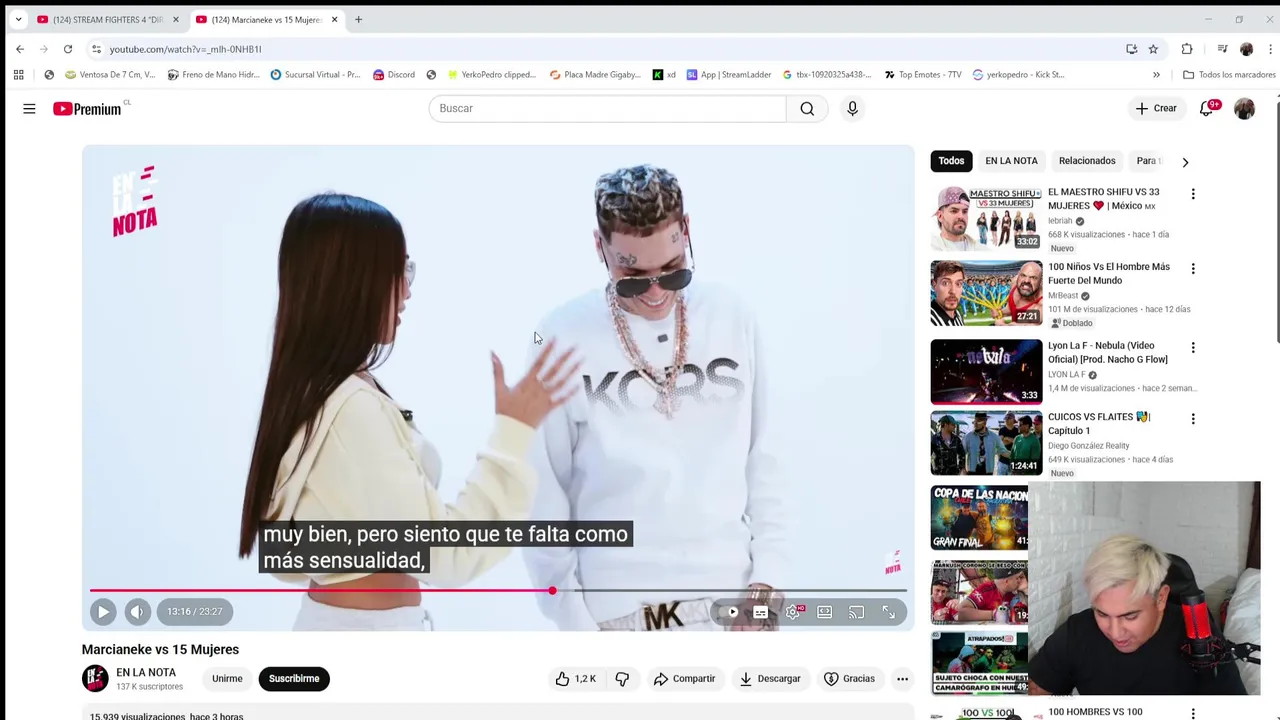Open EN LA NOTA channel name link
The width and height of the screenshot is (1280, 720).
click(146, 673)
